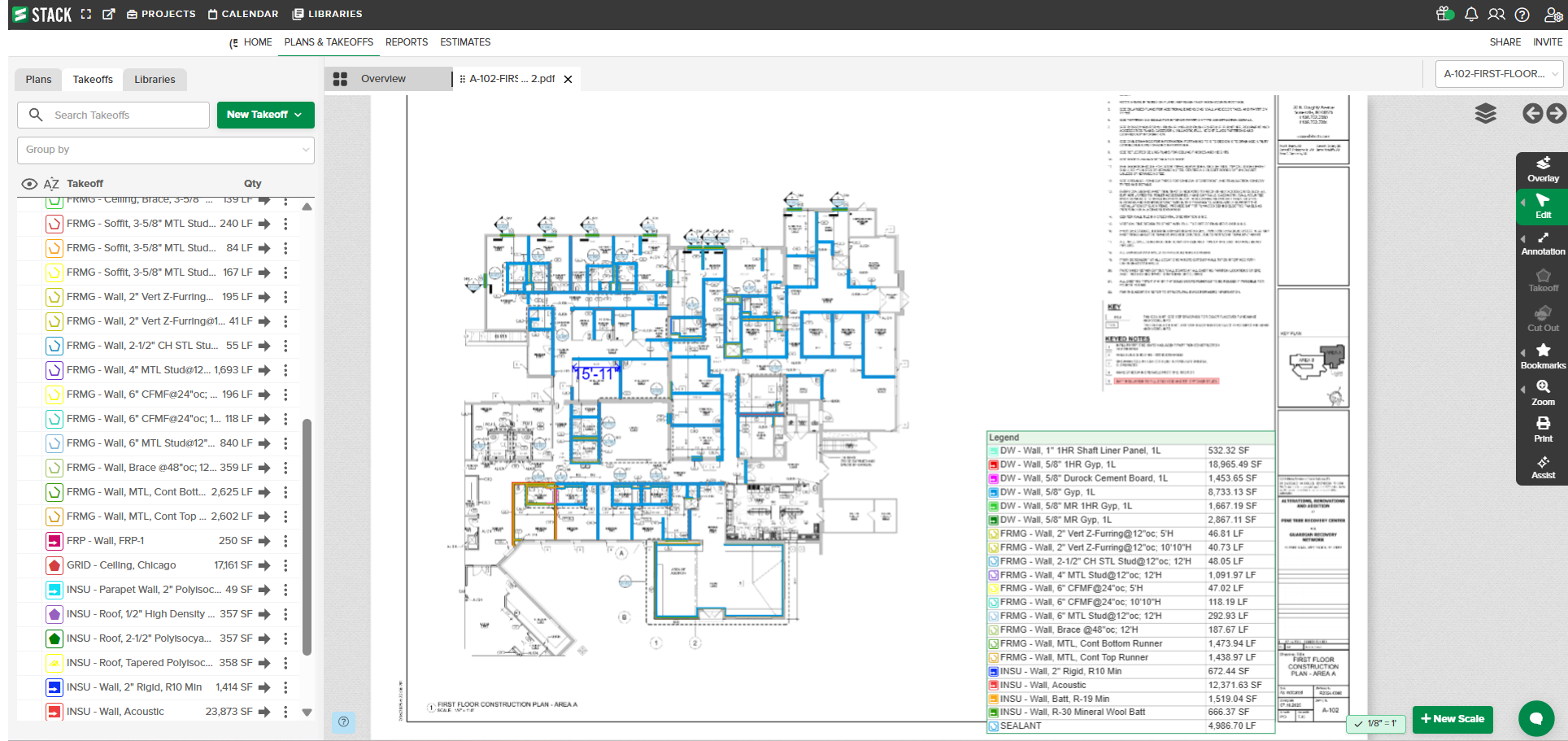The height and width of the screenshot is (741, 1568).
Task: Open Bookmarks in right toolbar
Action: point(1542,356)
